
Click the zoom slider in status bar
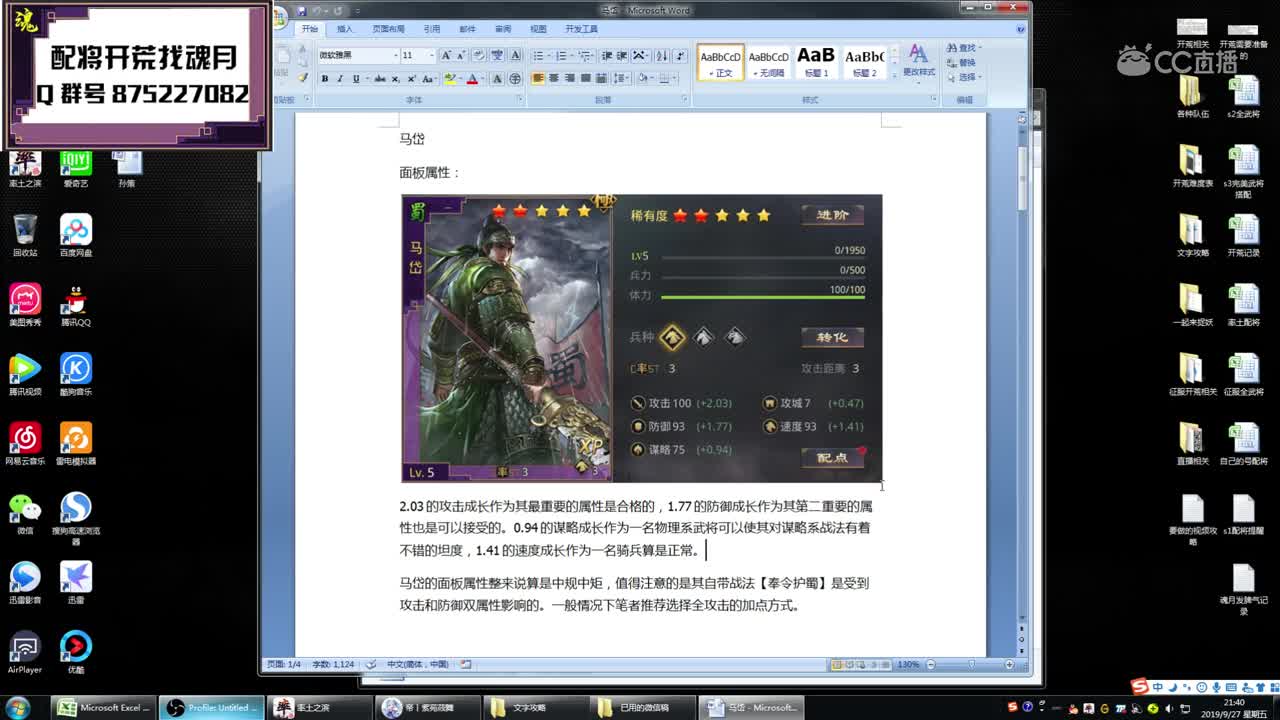(971, 664)
